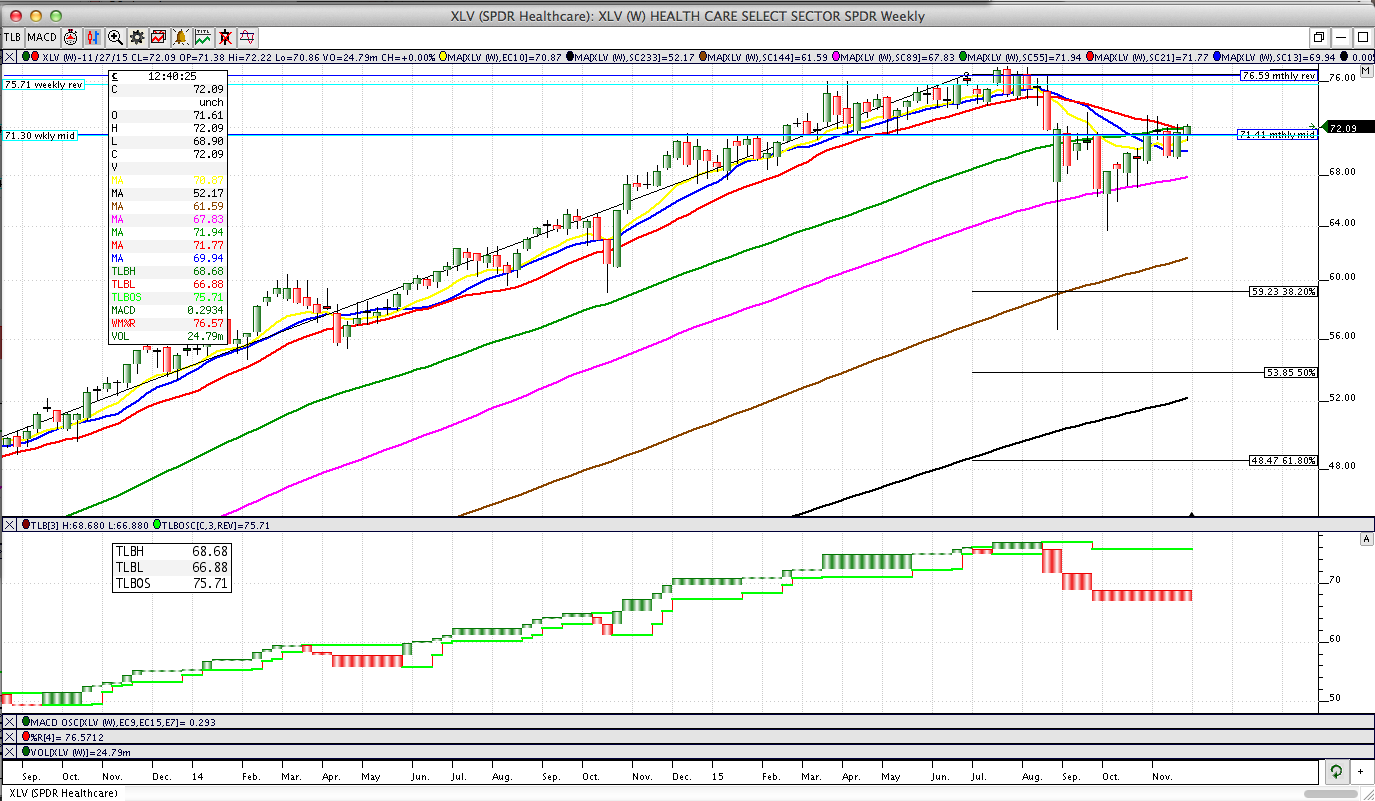The width and height of the screenshot is (1375, 801).
Task: Click bright green TLBOSC color dot
Action: tap(156, 525)
